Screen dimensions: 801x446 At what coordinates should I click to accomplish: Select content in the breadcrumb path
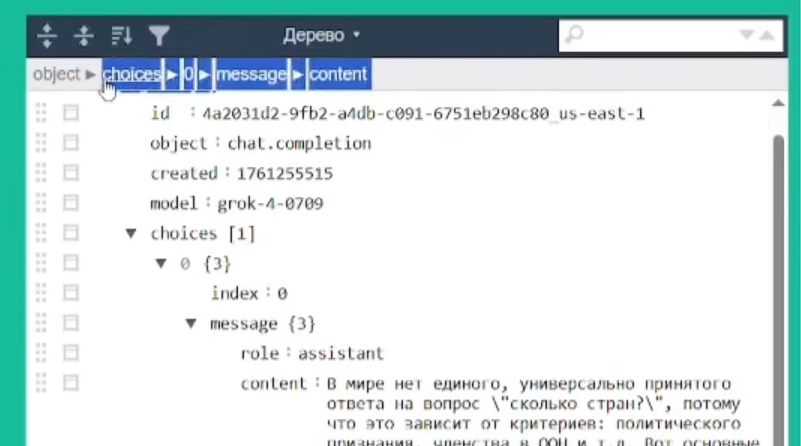coord(338,74)
